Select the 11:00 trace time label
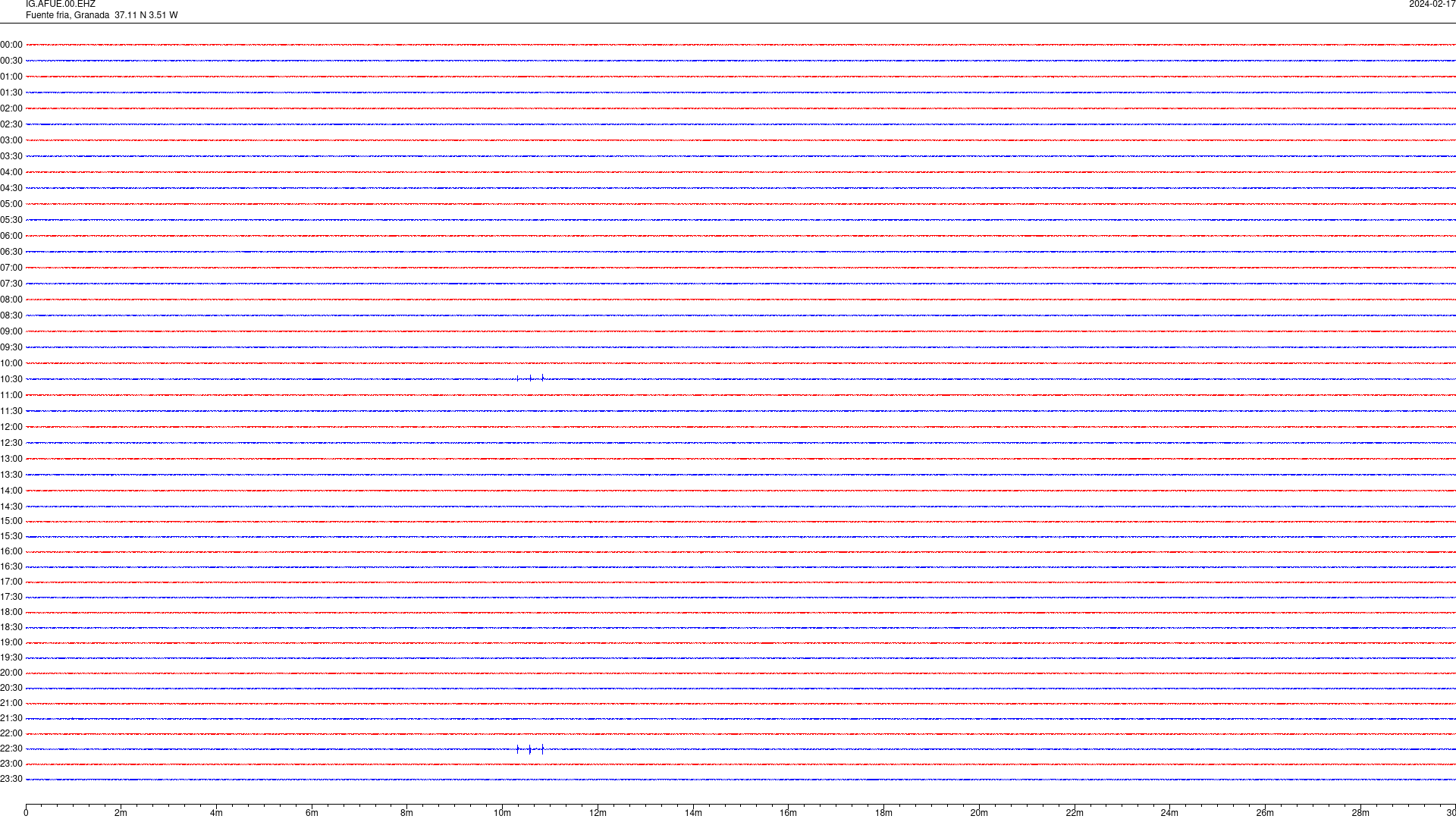The height and width of the screenshot is (819, 1456). (11, 395)
